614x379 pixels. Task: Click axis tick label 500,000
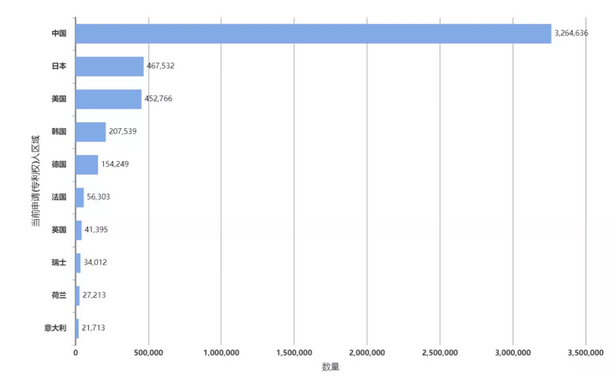click(148, 353)
